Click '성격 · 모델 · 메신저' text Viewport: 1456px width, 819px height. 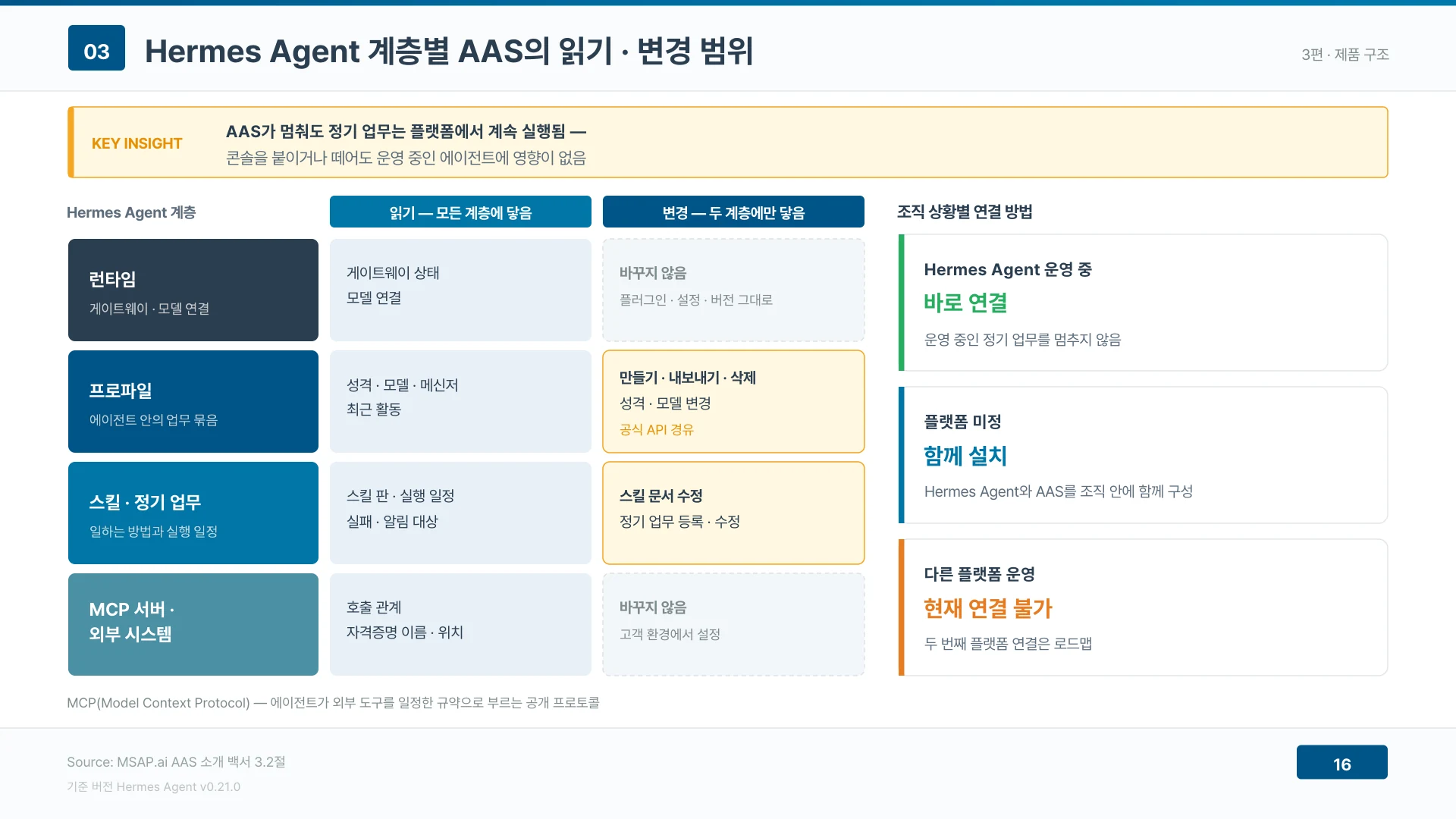pos(402,384)
